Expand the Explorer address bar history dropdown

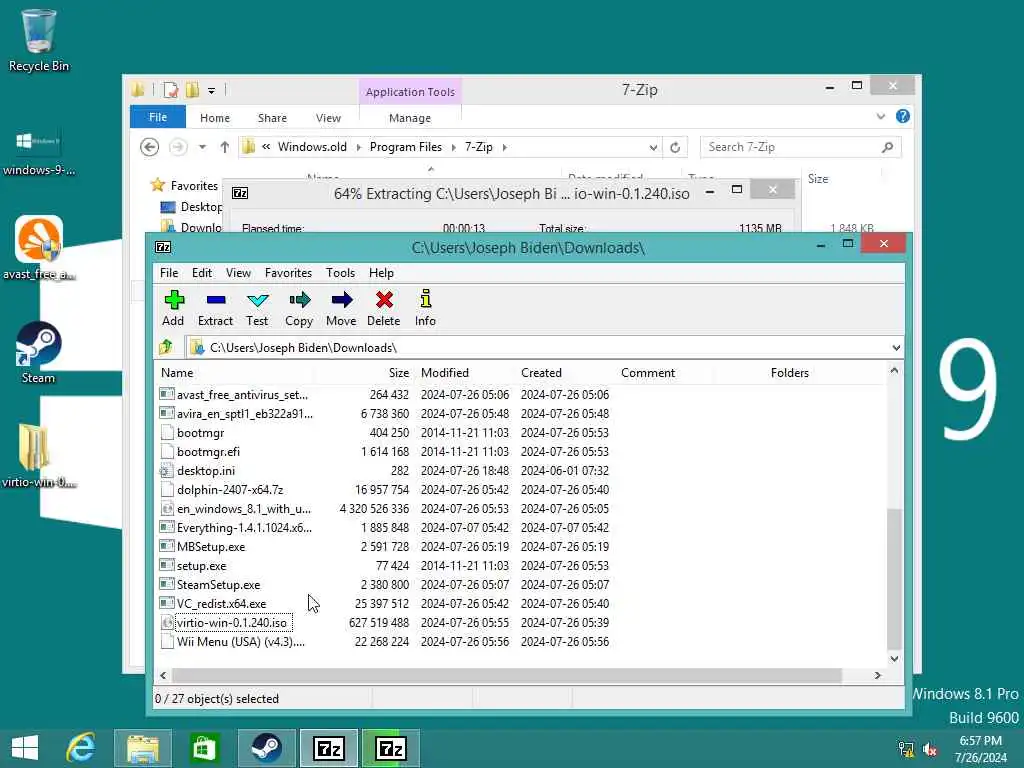(x=653, y=148)
